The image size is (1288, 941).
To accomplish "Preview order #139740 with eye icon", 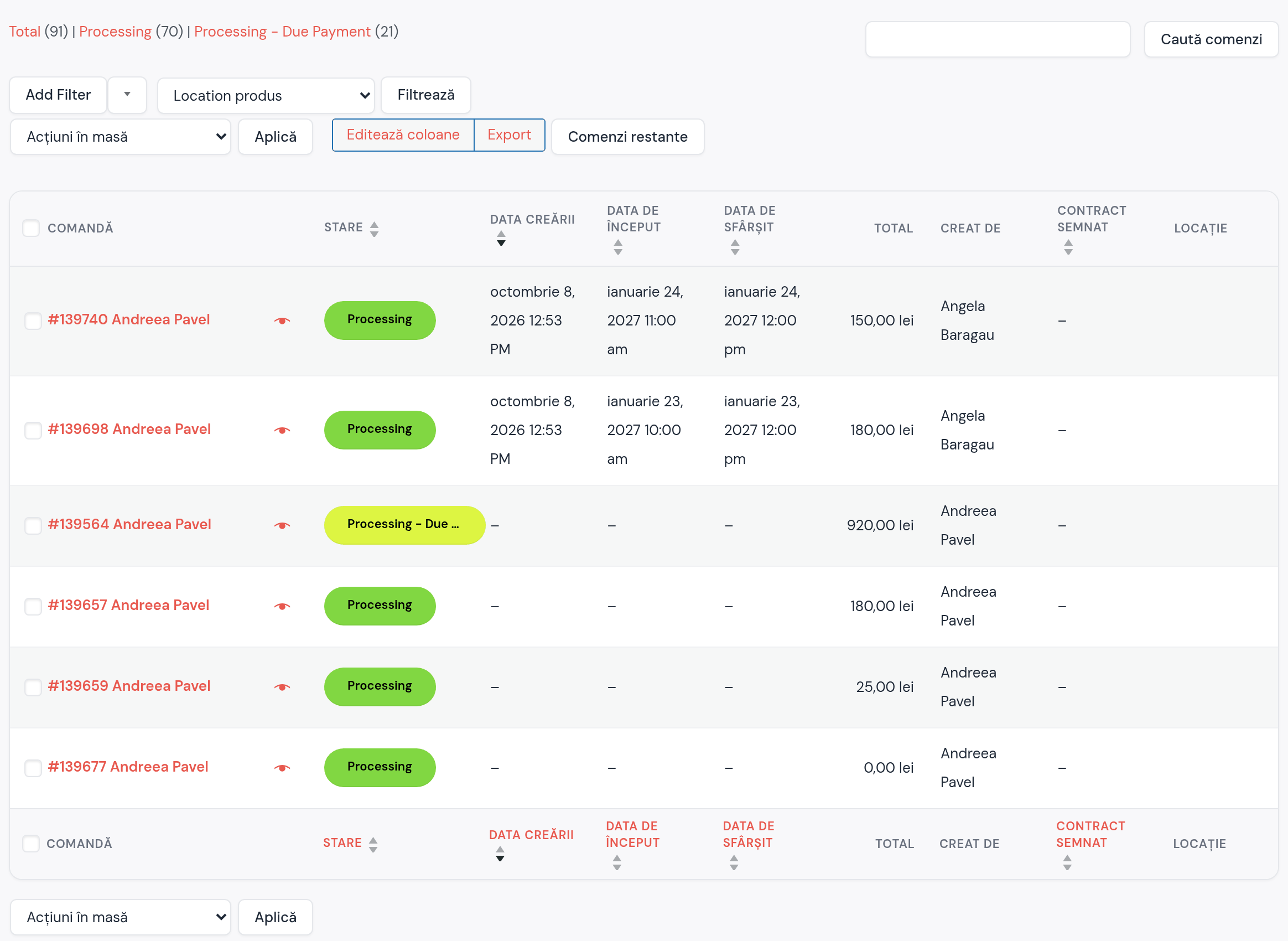I will point(282,320).
